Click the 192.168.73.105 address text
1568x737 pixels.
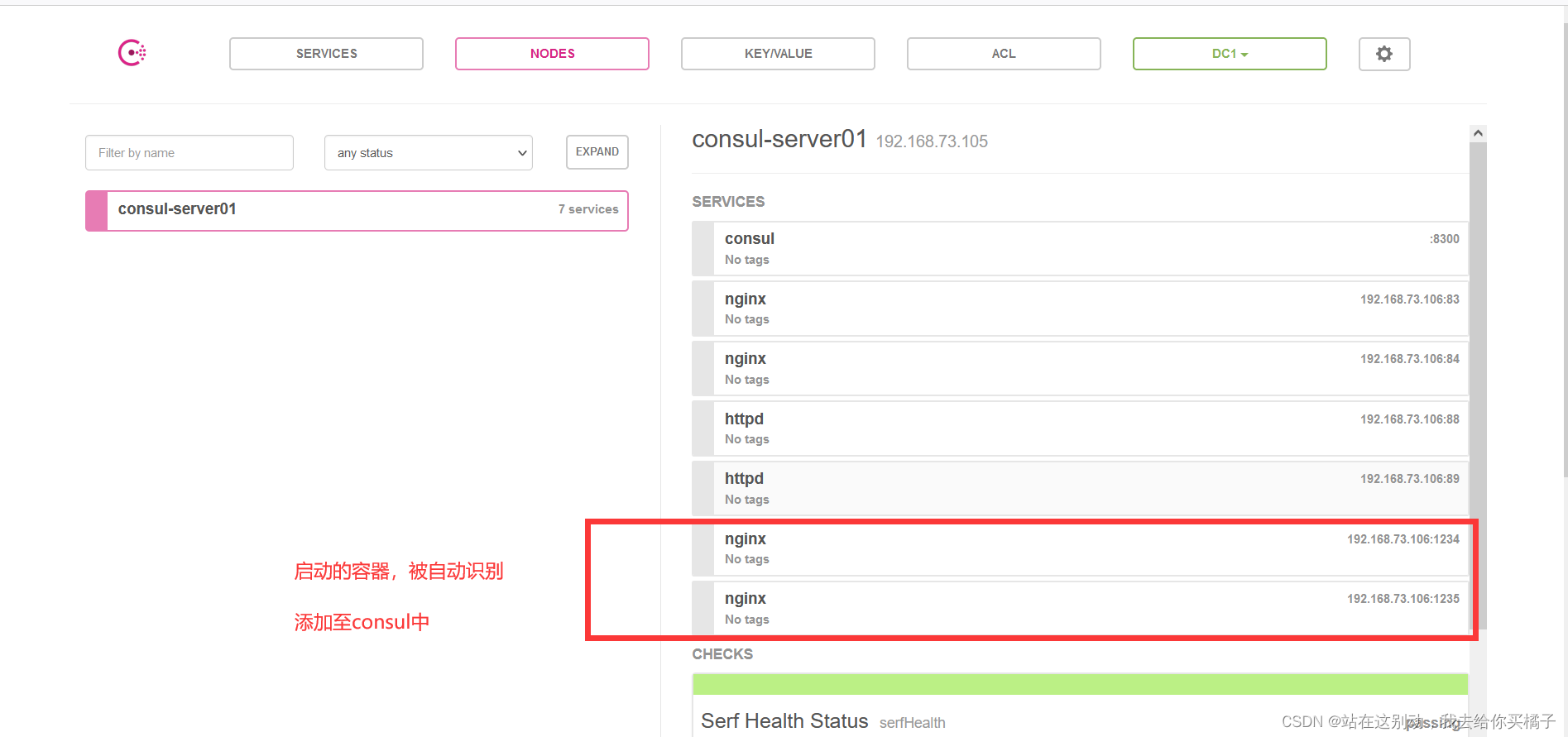coord(932,141)
